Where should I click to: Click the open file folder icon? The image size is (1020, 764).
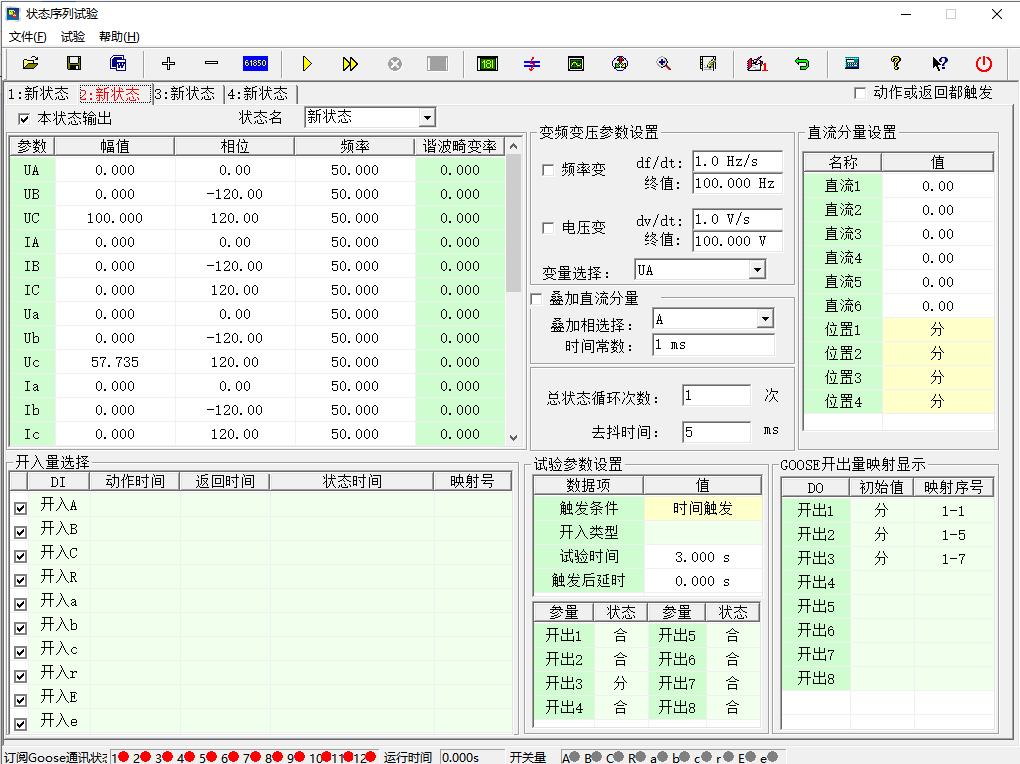[30, 63]
